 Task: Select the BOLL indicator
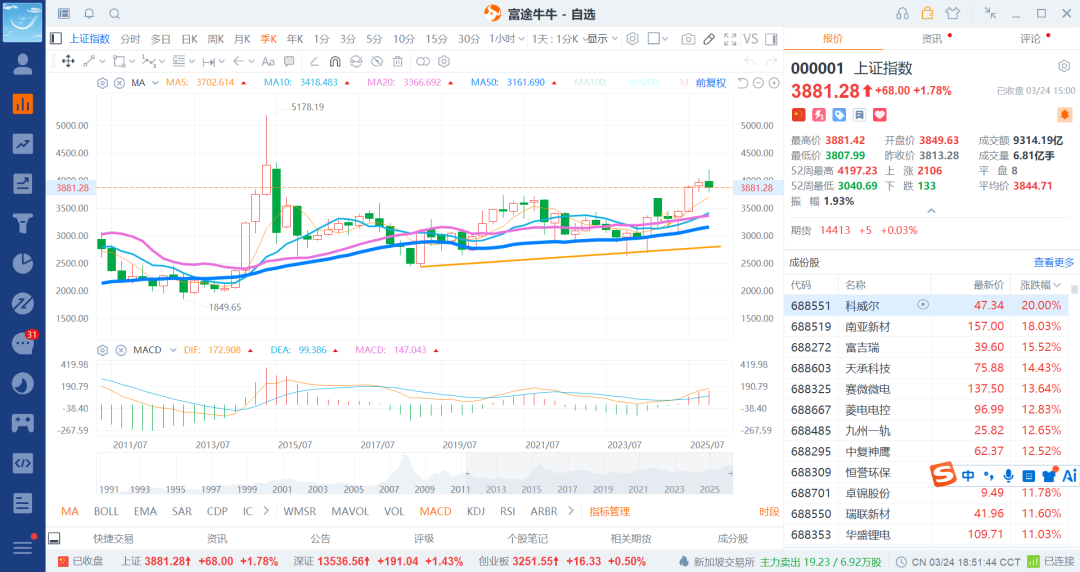[x=106, y=511]
